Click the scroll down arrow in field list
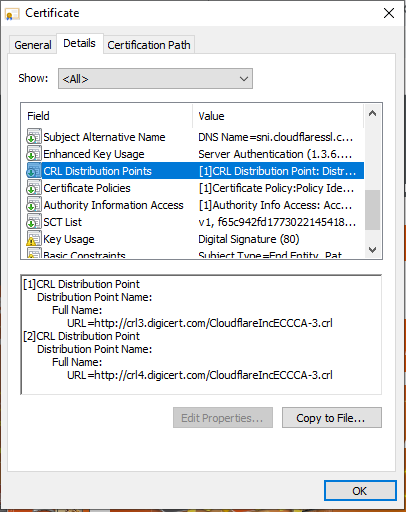 pos(373,249)
